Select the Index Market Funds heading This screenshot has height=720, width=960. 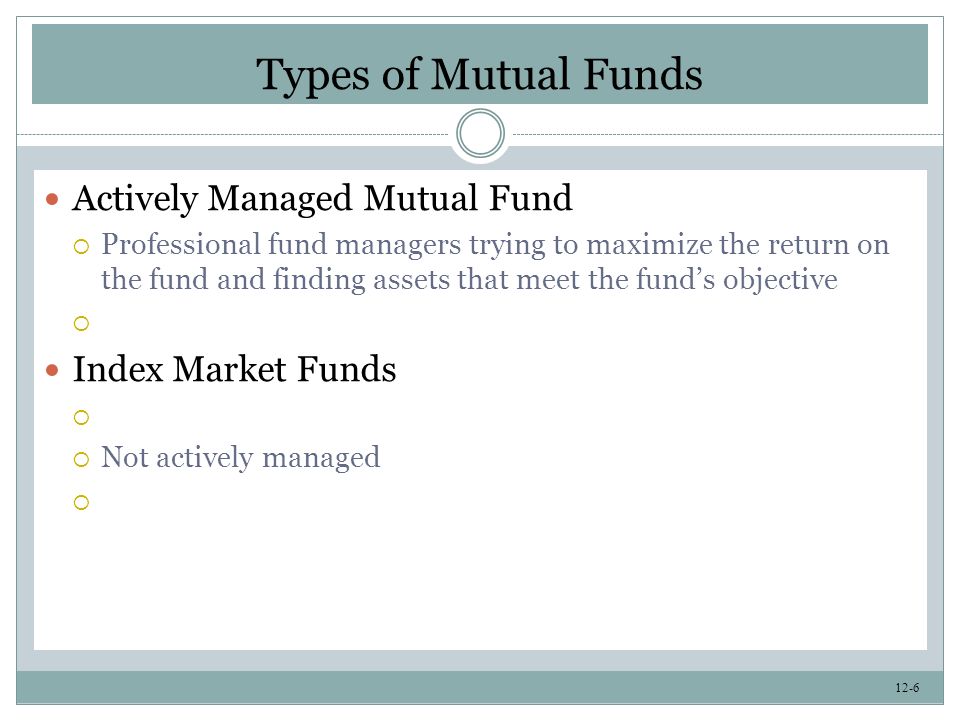[234, 369]
